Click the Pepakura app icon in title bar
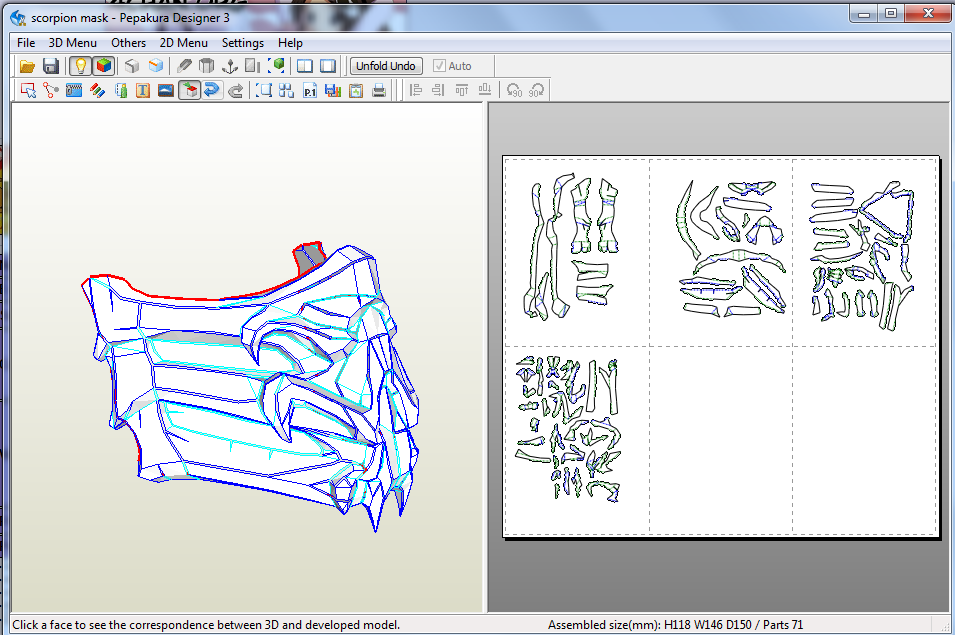 click(18, 18)
